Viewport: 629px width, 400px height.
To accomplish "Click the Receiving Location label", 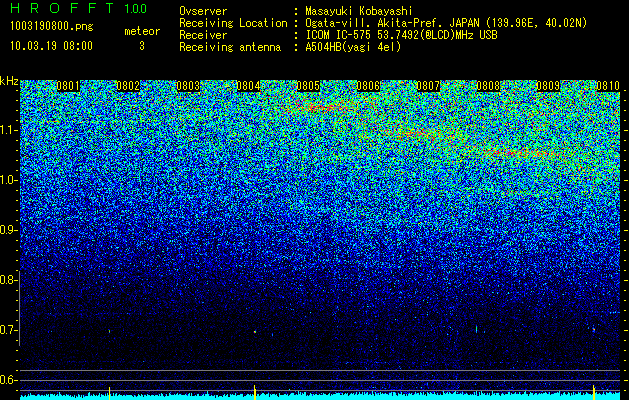I will click(233, 24).
